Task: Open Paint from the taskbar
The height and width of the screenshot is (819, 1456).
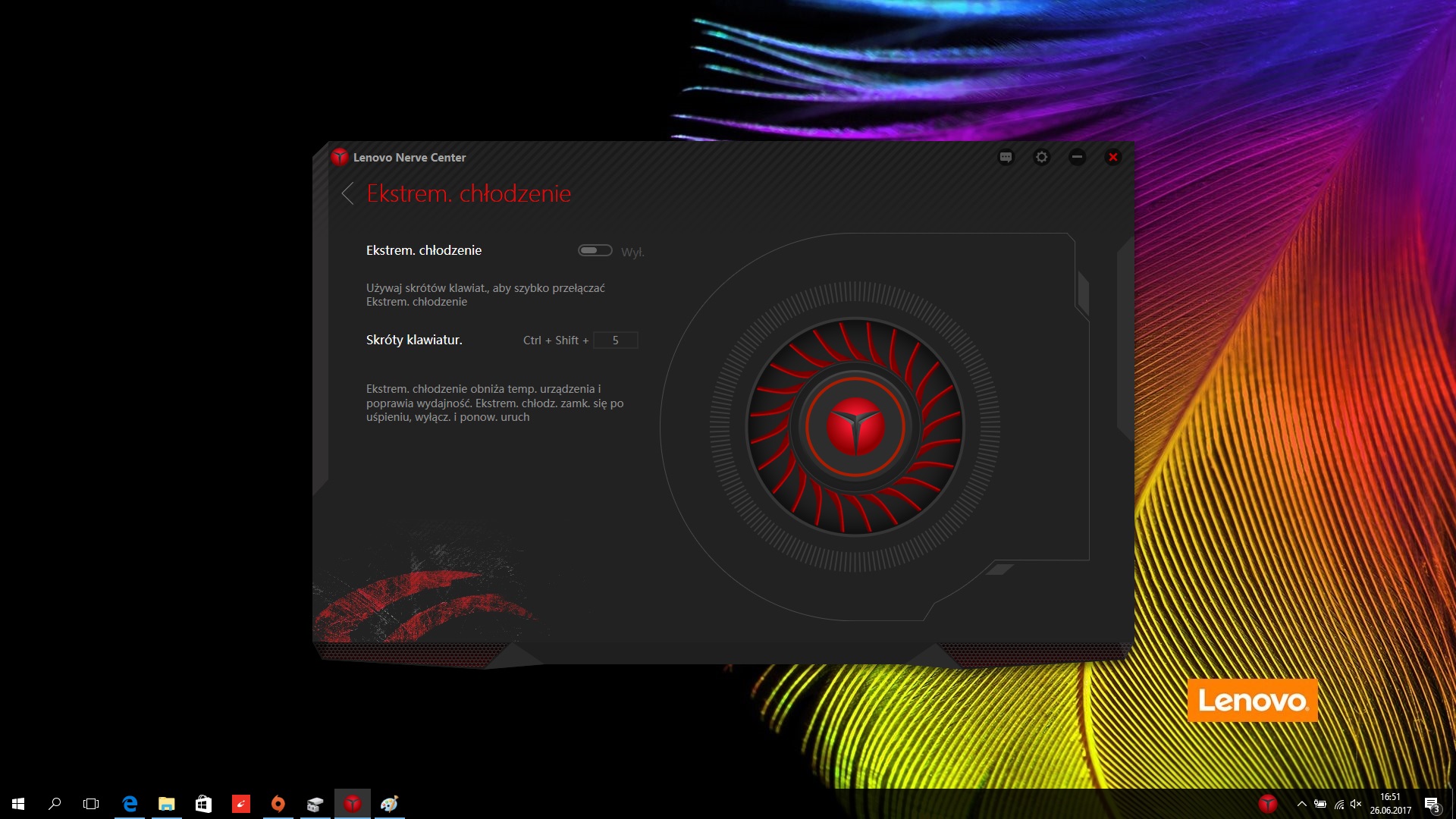Action: pos(390,804)
